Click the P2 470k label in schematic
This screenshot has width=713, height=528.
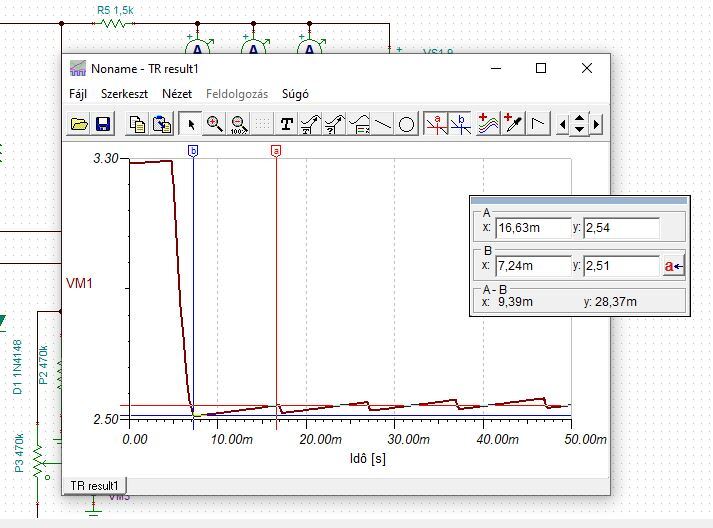[x=43, y=365]
